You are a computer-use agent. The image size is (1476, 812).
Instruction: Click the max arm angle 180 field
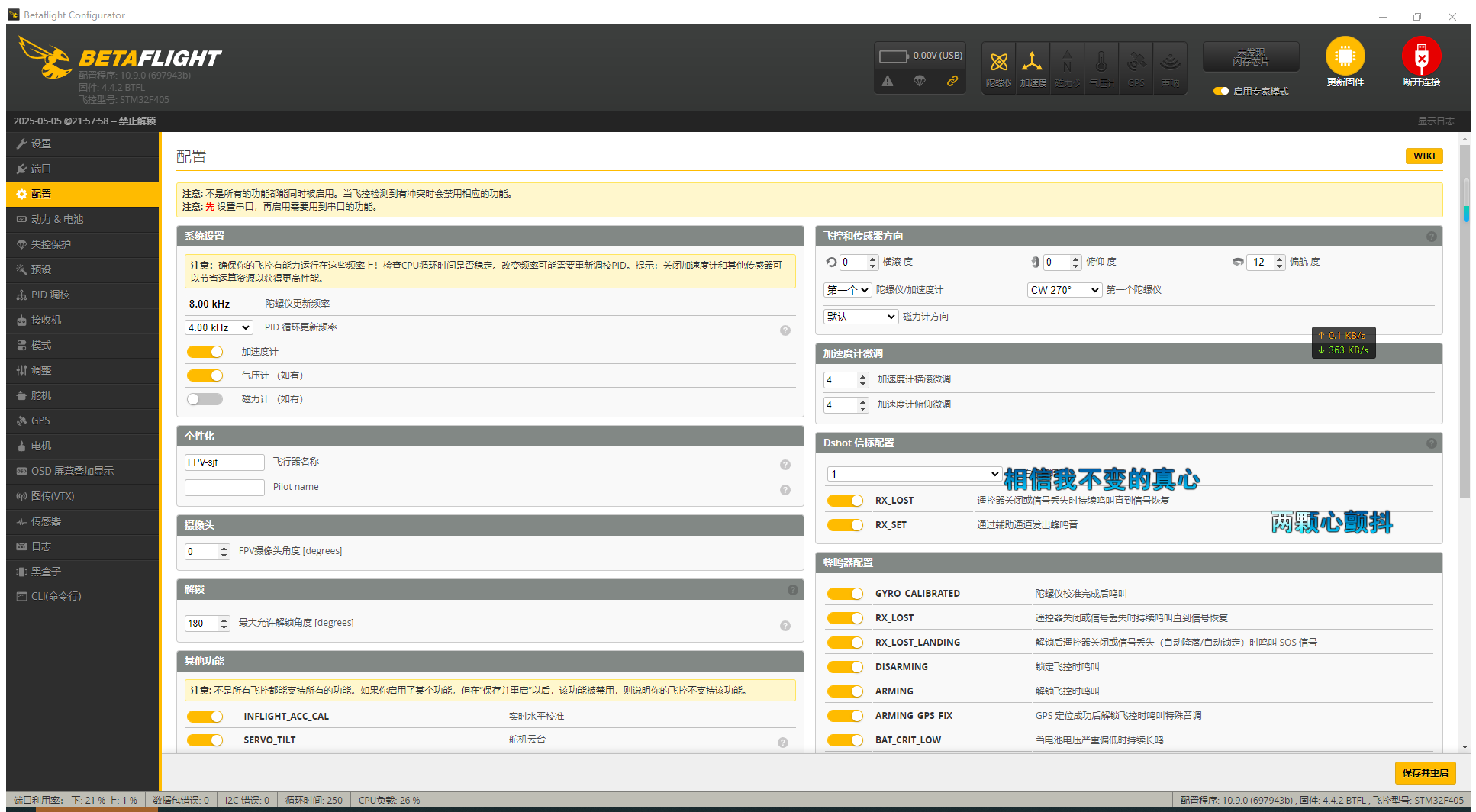pos(207,623)
